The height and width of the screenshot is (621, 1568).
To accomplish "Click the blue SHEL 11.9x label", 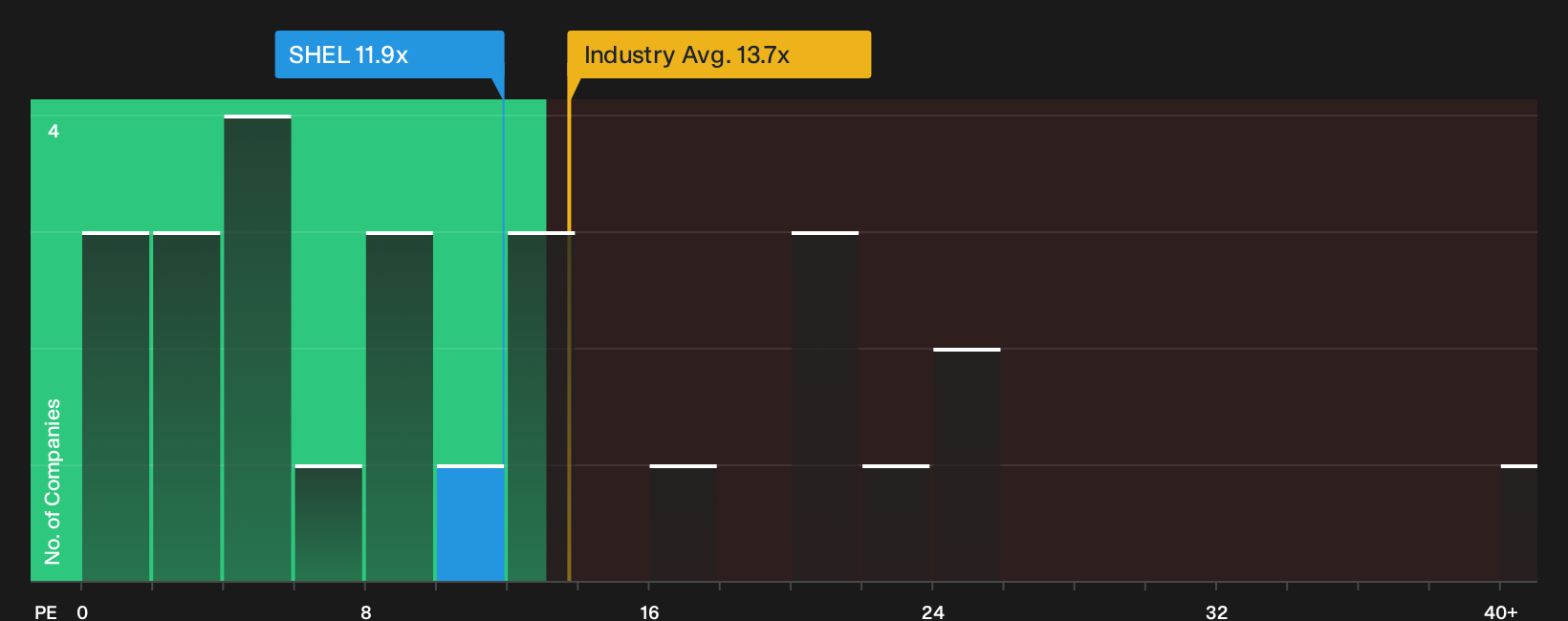I will [389, 54].
